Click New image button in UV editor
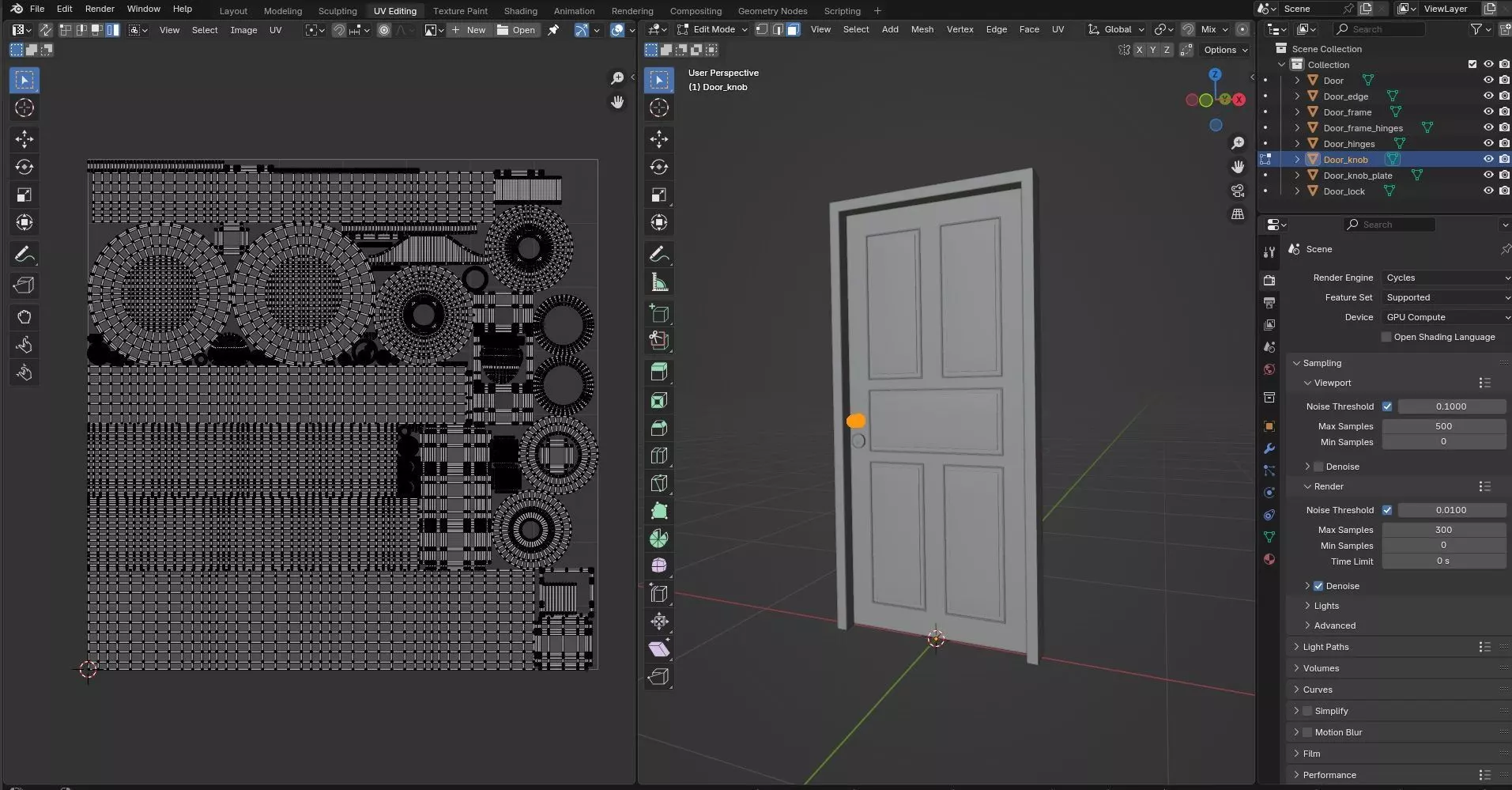 (x=469, y=30)
